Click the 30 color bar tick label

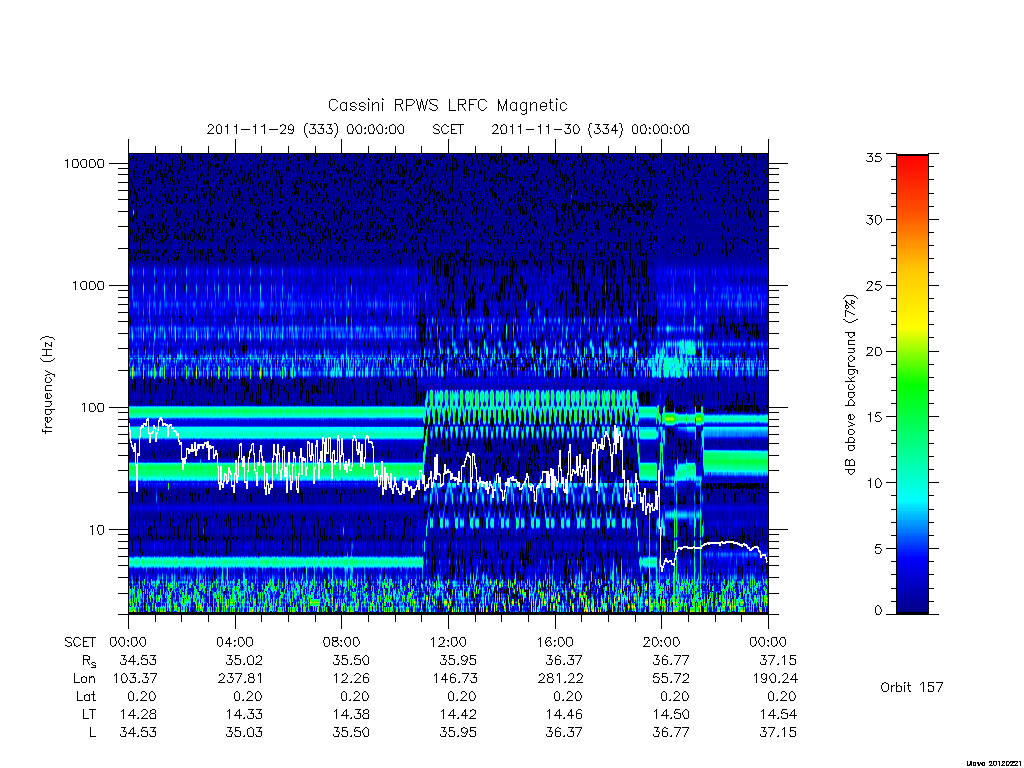click(874, 220)
